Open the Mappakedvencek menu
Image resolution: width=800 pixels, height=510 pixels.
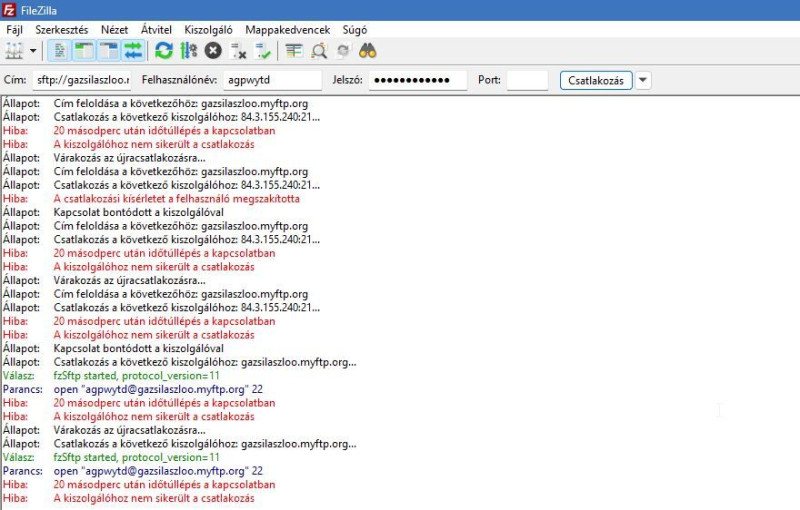point(287,30)
